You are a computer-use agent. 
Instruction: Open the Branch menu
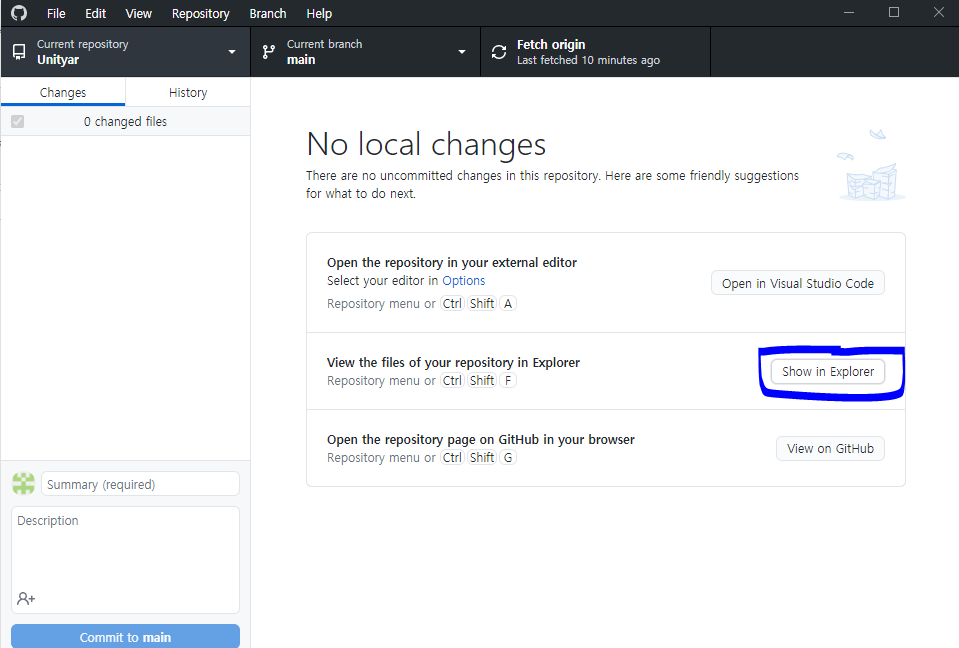pyautogui.click(x=268, y=13)
